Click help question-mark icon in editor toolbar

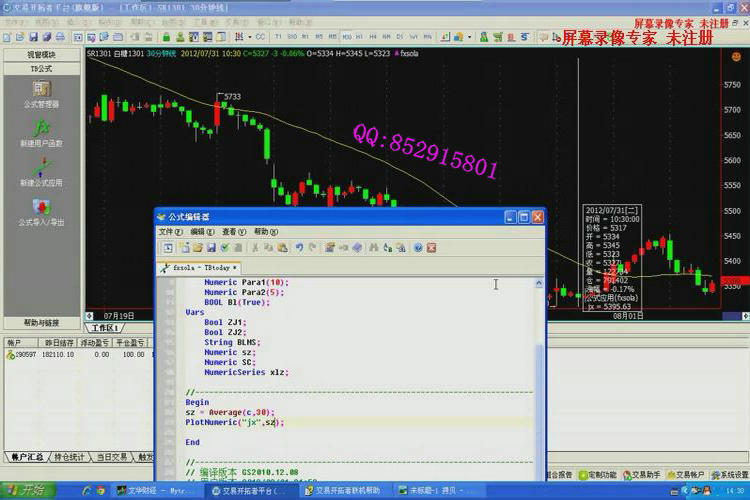pos(418,247)
